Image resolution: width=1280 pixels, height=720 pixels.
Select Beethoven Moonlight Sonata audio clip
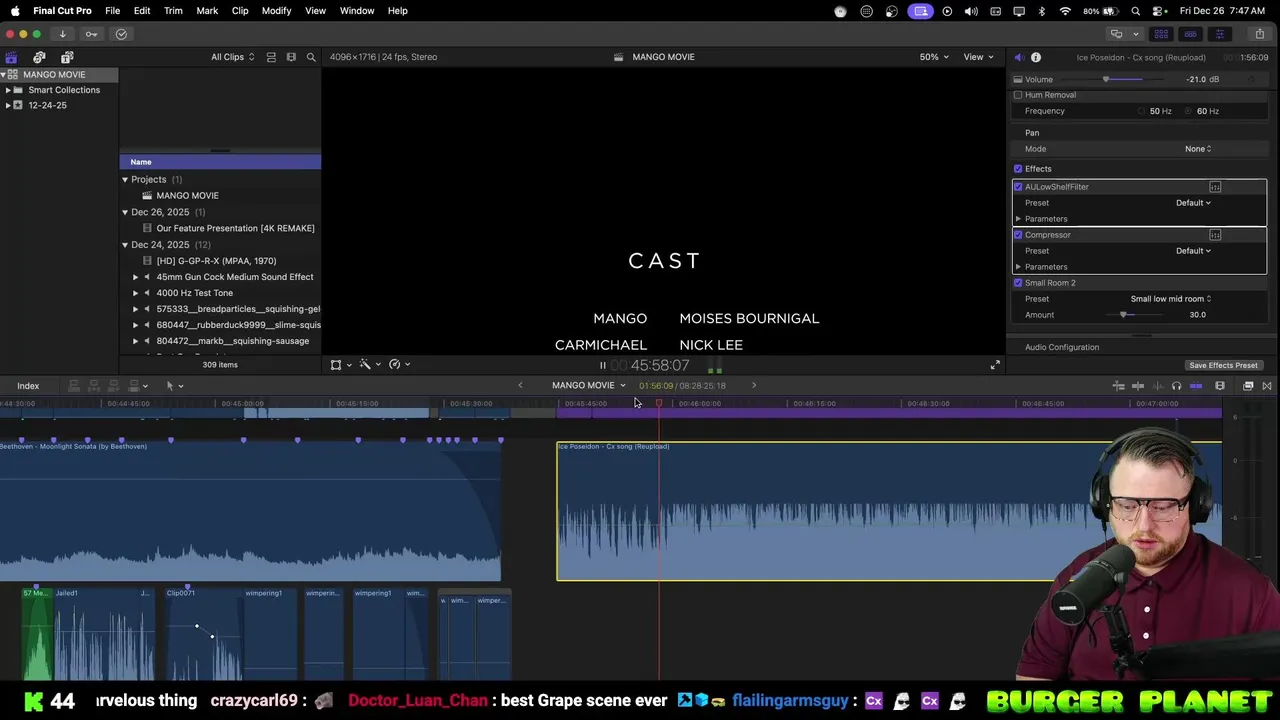(250, 511)
